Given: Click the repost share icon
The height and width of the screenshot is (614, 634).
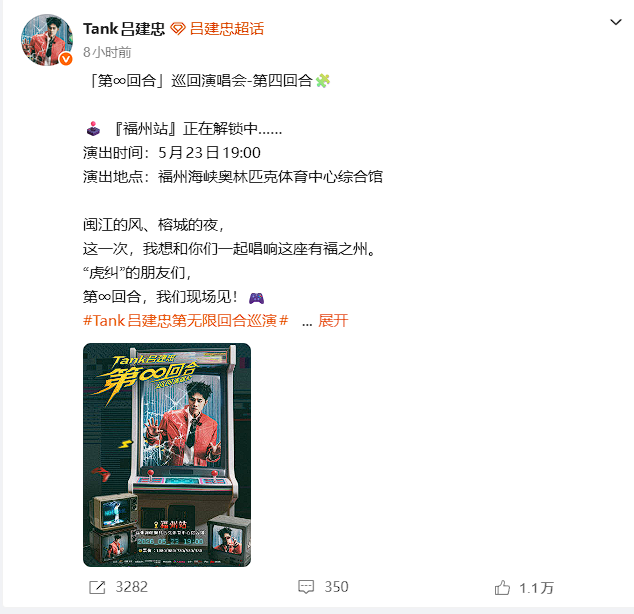Looking at the screenshot, I should pos(97,587).
